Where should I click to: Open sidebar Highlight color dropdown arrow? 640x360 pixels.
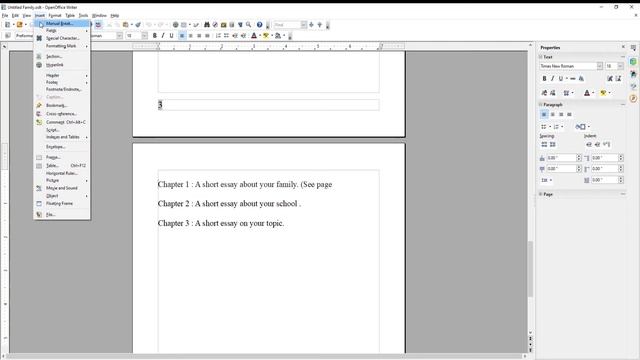609,93
